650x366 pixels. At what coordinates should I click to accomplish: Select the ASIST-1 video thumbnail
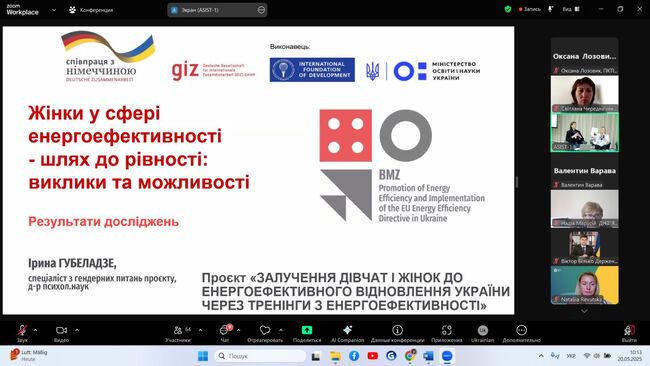click(585, 132)
